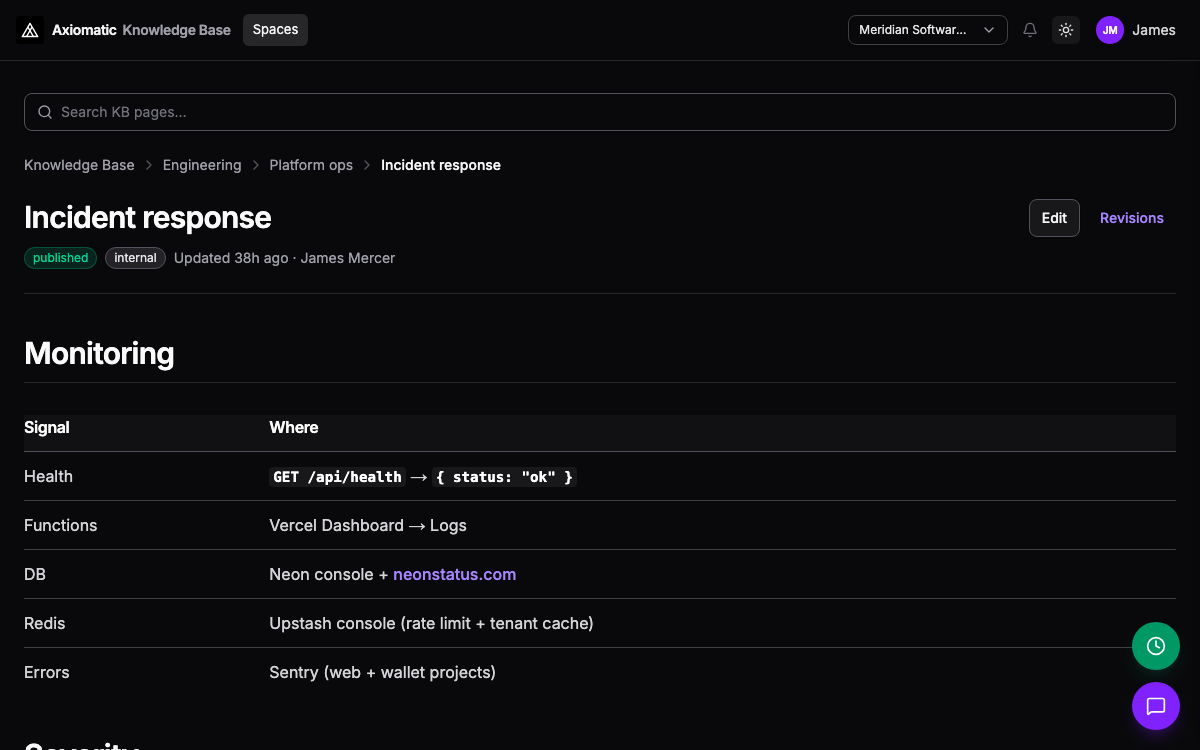
Task: Click the Axiomatic Knowledge Base title
Action: tap(141, 30)
